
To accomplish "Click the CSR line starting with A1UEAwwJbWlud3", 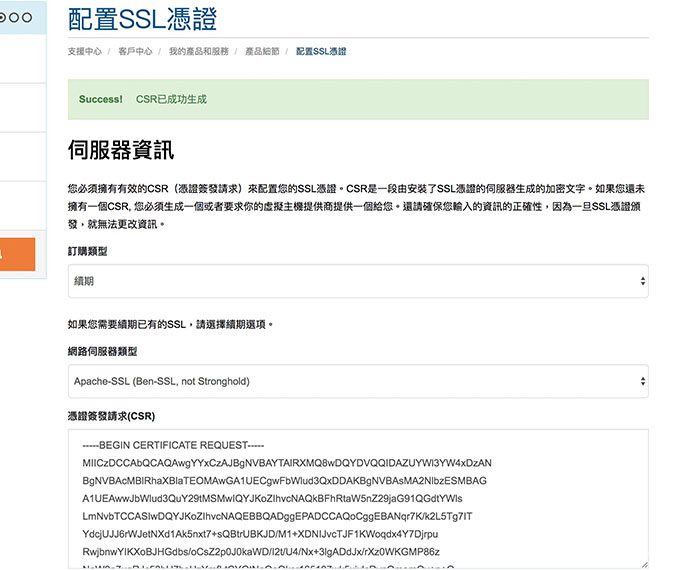I will 272,499.
